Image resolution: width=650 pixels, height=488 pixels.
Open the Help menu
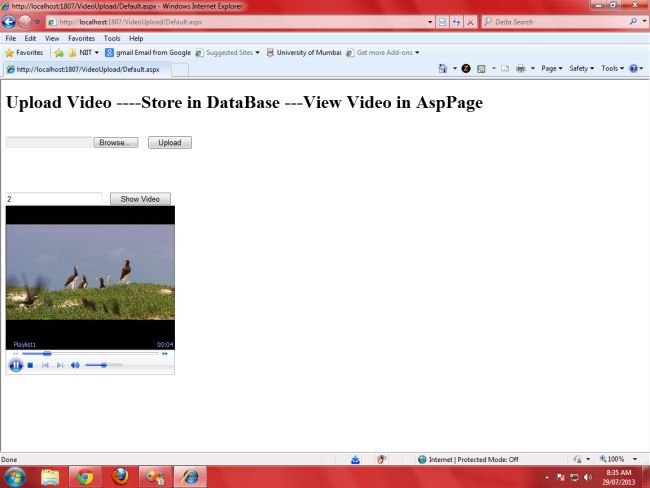click(x=136, y=38)
